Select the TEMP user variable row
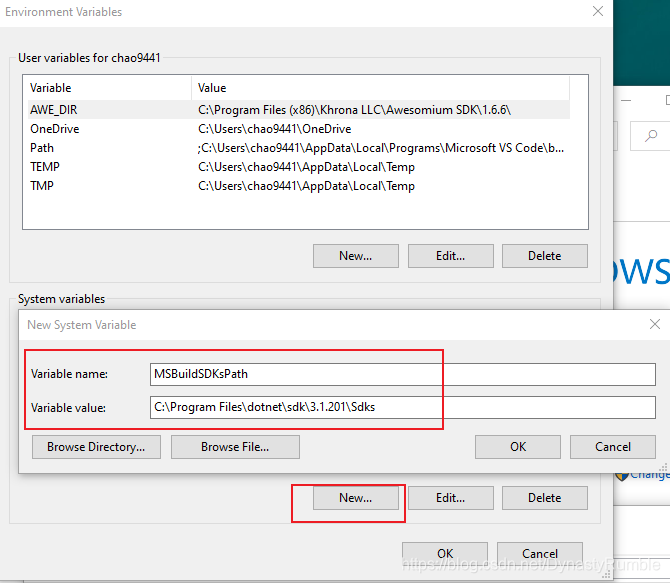This screenshot has height=583, width=670. coord(299,167)
